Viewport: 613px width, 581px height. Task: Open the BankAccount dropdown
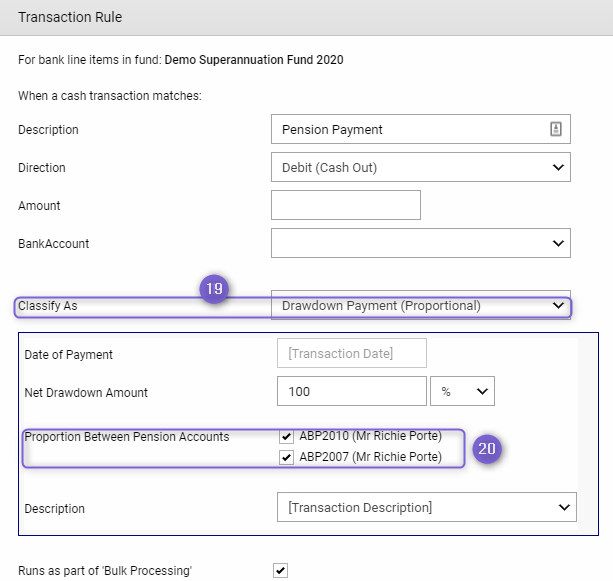[x=421, y=243]
